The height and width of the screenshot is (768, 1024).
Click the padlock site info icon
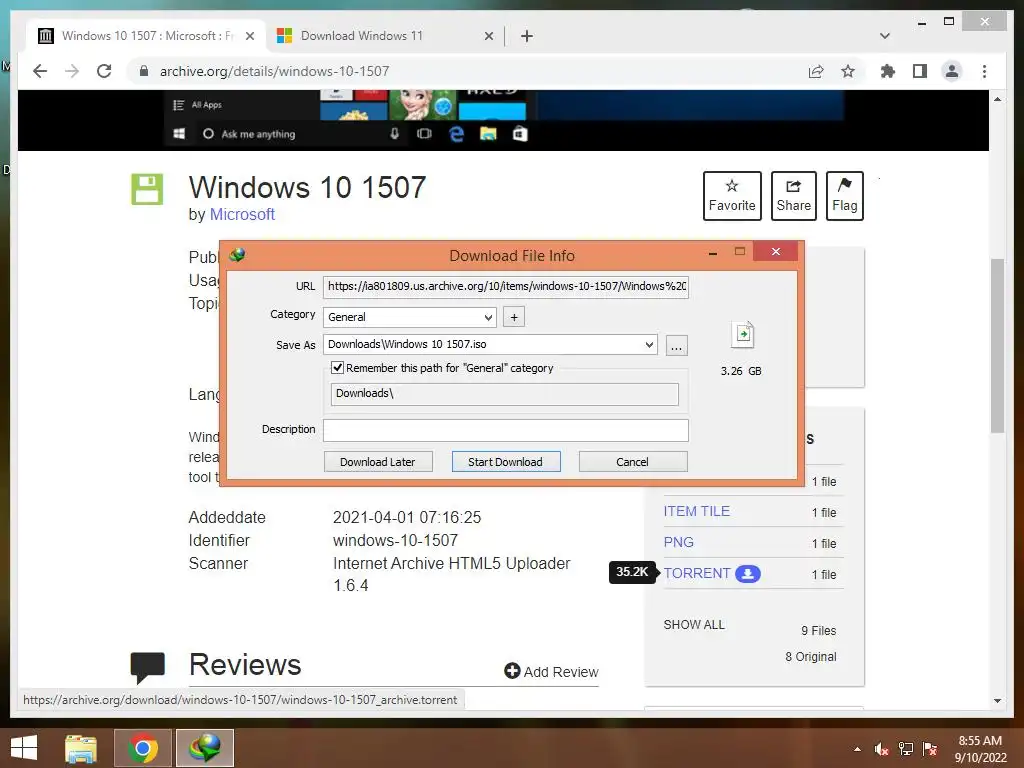(x=144, y=71)
